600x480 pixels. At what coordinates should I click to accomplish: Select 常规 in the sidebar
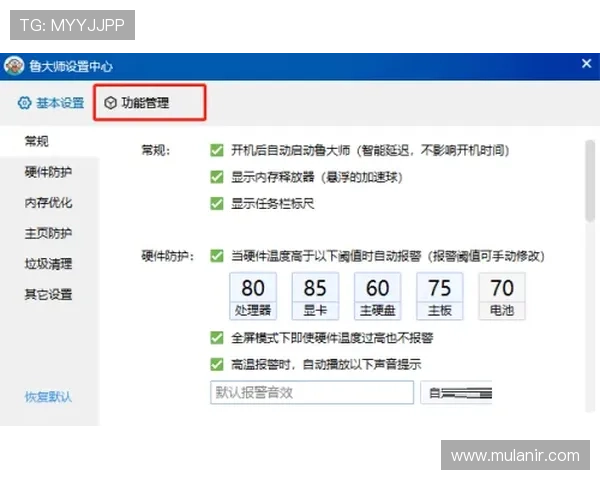[37, 141]
